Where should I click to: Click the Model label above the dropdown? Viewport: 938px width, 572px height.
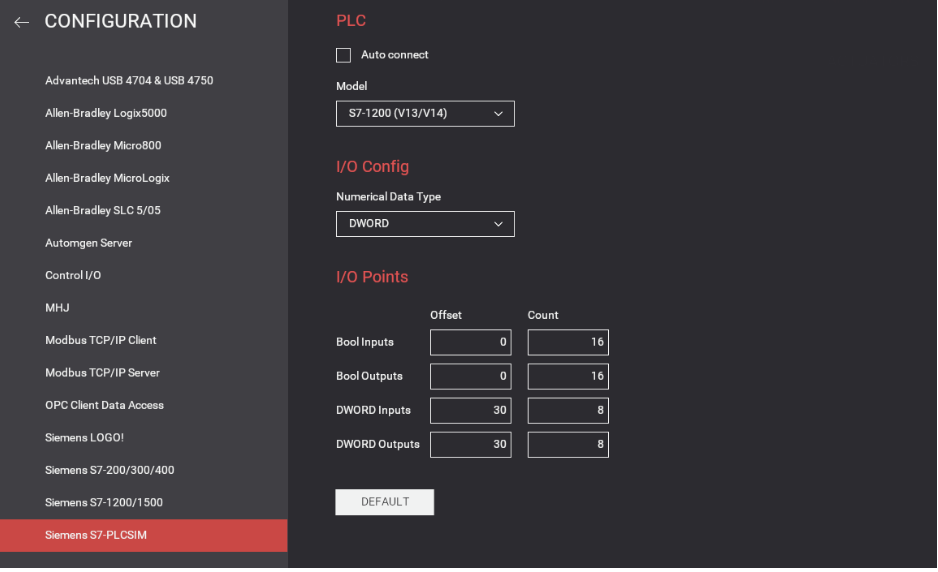pos(352,86)
